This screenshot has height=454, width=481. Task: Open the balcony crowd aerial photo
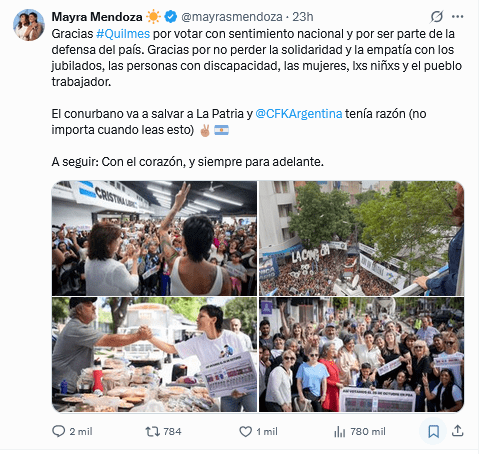coord(361,238)
